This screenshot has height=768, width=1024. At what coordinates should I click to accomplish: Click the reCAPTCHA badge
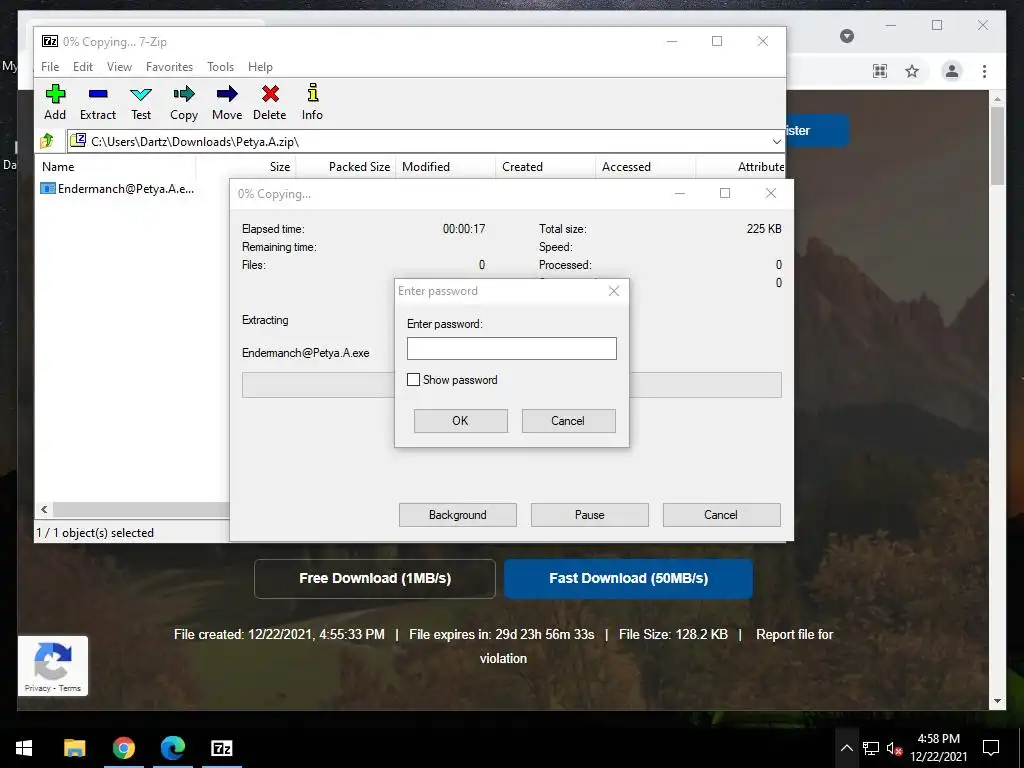pos(52,665)
